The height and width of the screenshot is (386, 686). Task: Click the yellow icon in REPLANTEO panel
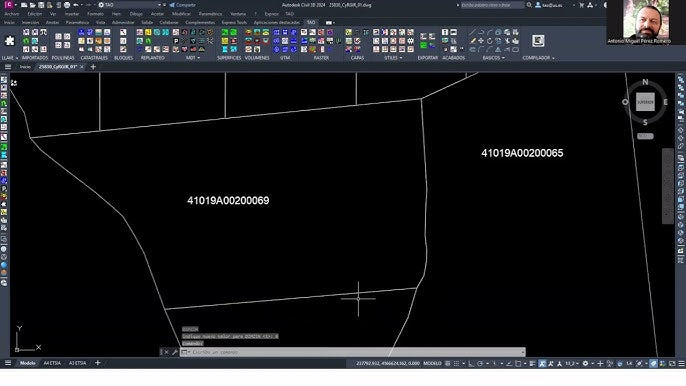click(x=148, y=32)
